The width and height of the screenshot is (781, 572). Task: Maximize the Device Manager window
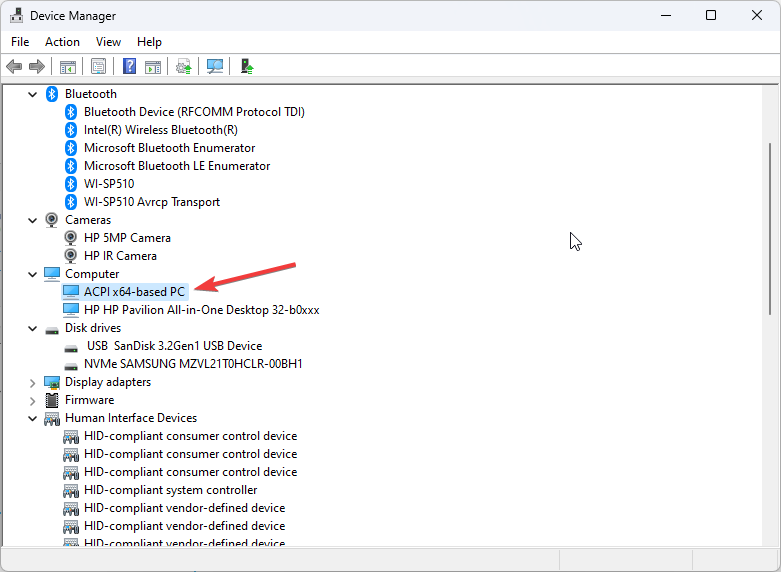(711, 15)
